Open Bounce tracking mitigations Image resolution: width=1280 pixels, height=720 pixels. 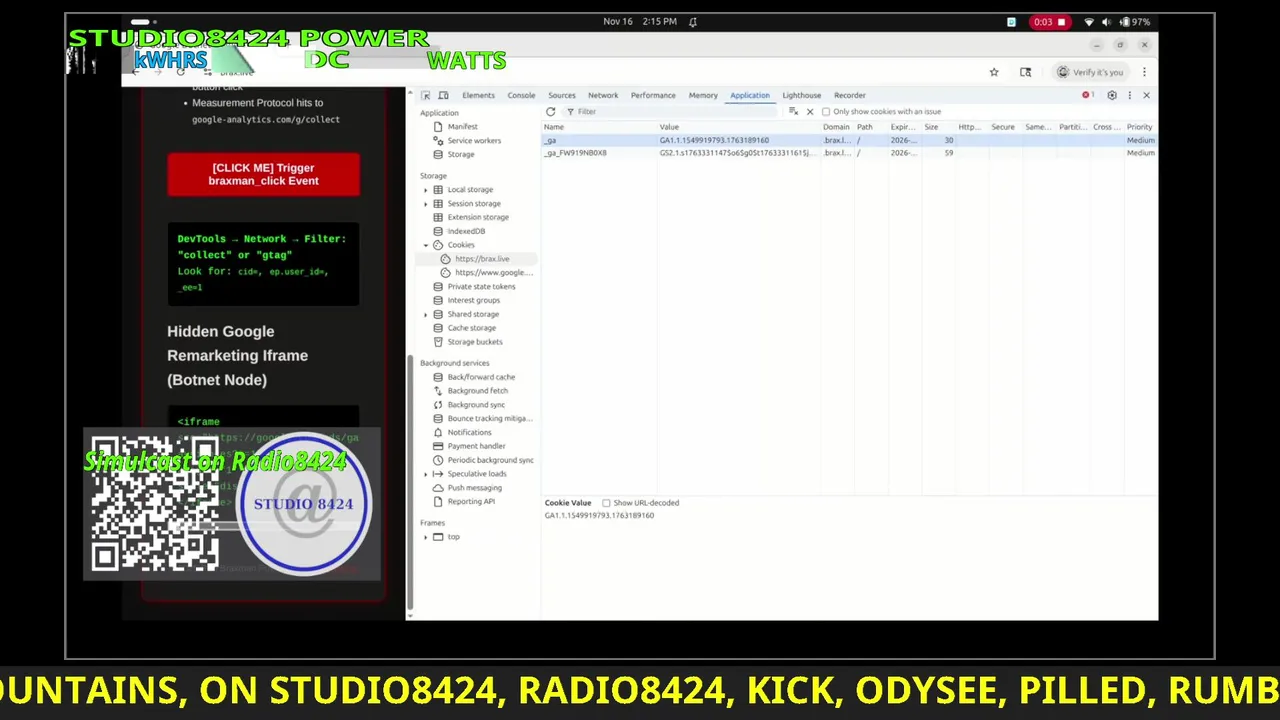489,419
